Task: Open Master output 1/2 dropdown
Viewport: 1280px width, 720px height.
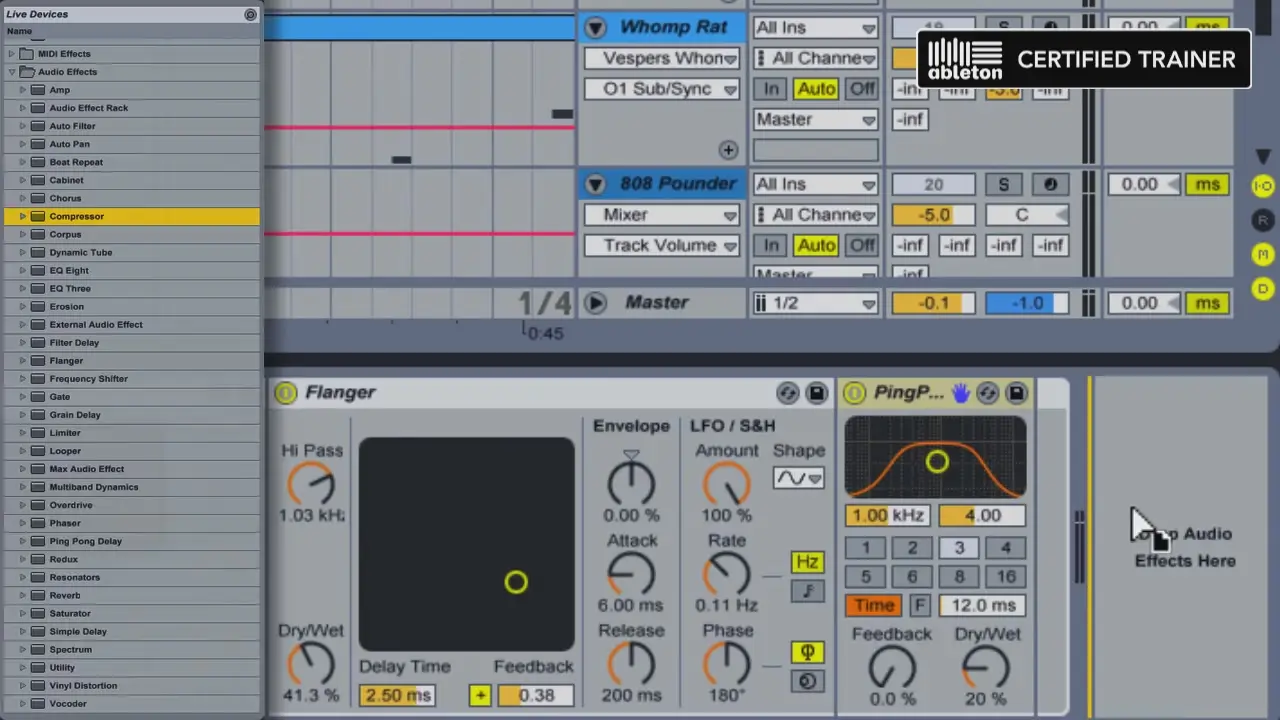Action: pos(816,303)
